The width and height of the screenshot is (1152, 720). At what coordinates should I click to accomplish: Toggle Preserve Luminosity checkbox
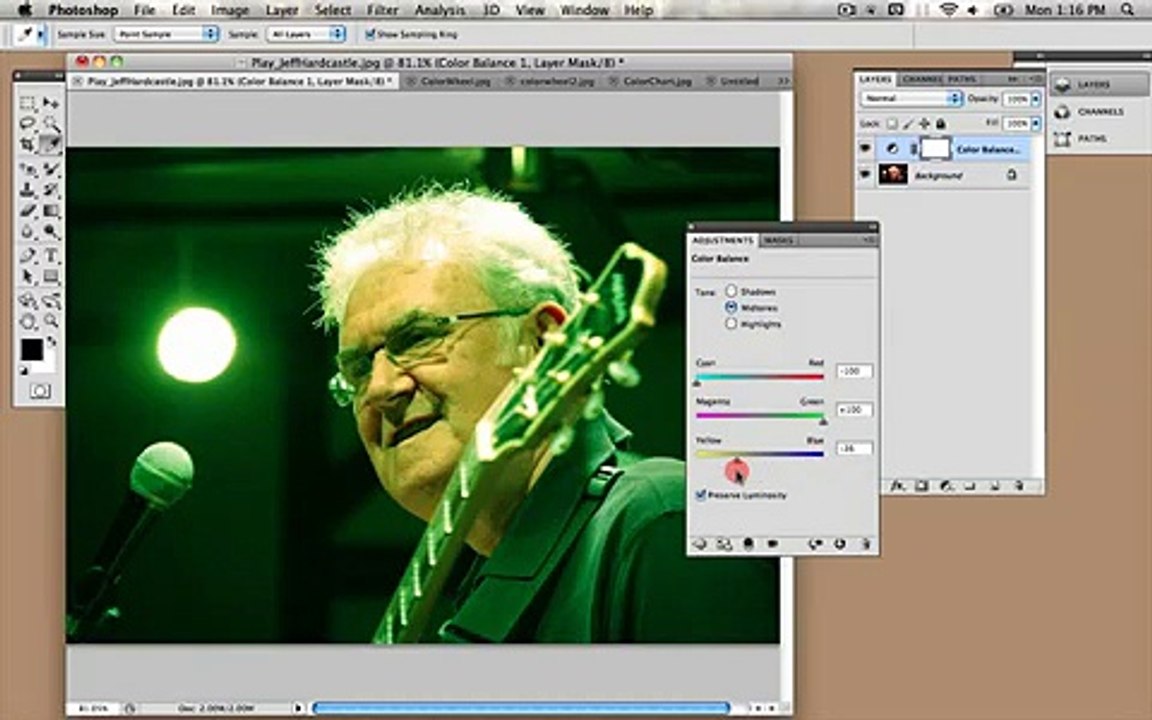(x=701, y=495)
